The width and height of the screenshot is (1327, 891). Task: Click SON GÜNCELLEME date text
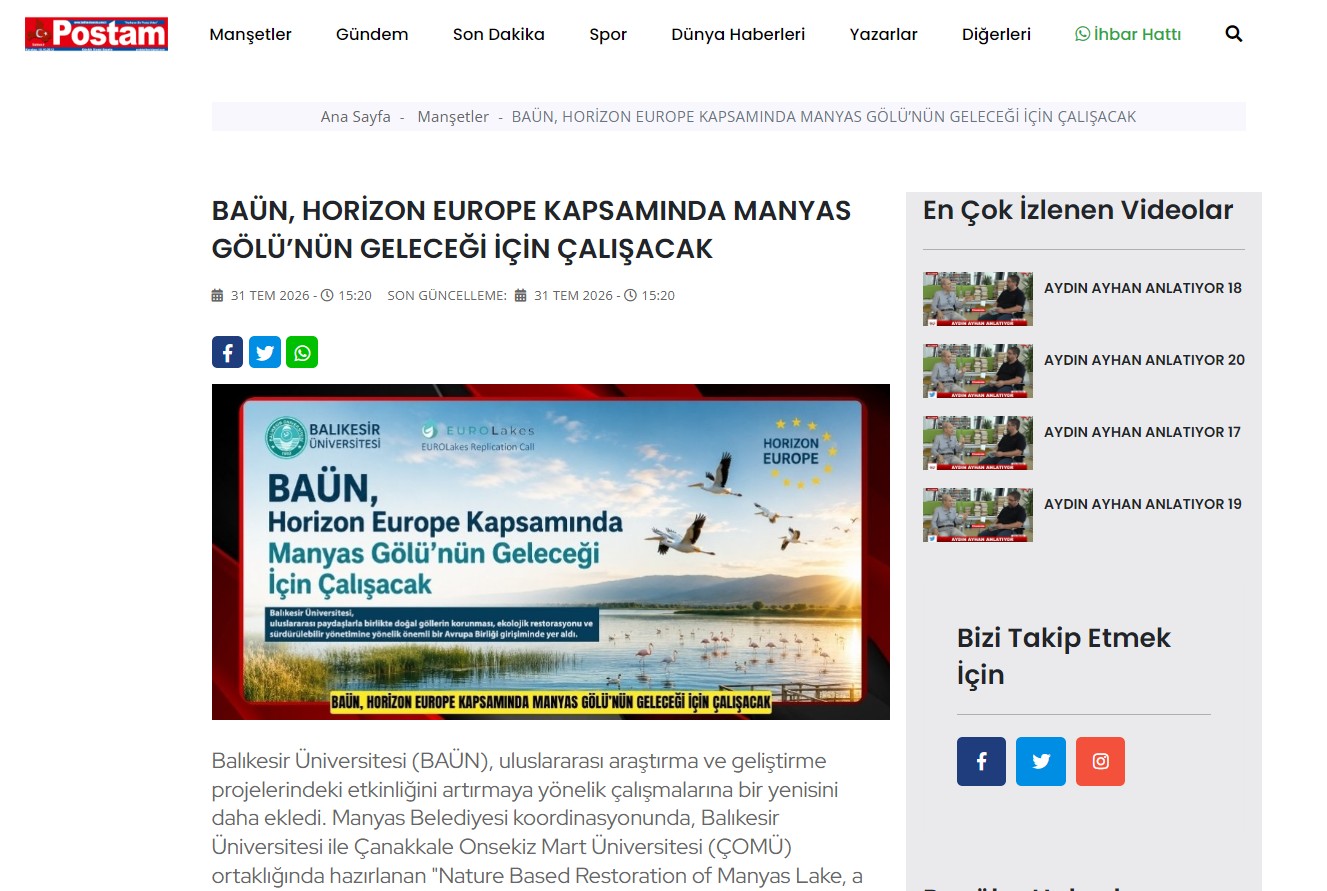[531, 296]
